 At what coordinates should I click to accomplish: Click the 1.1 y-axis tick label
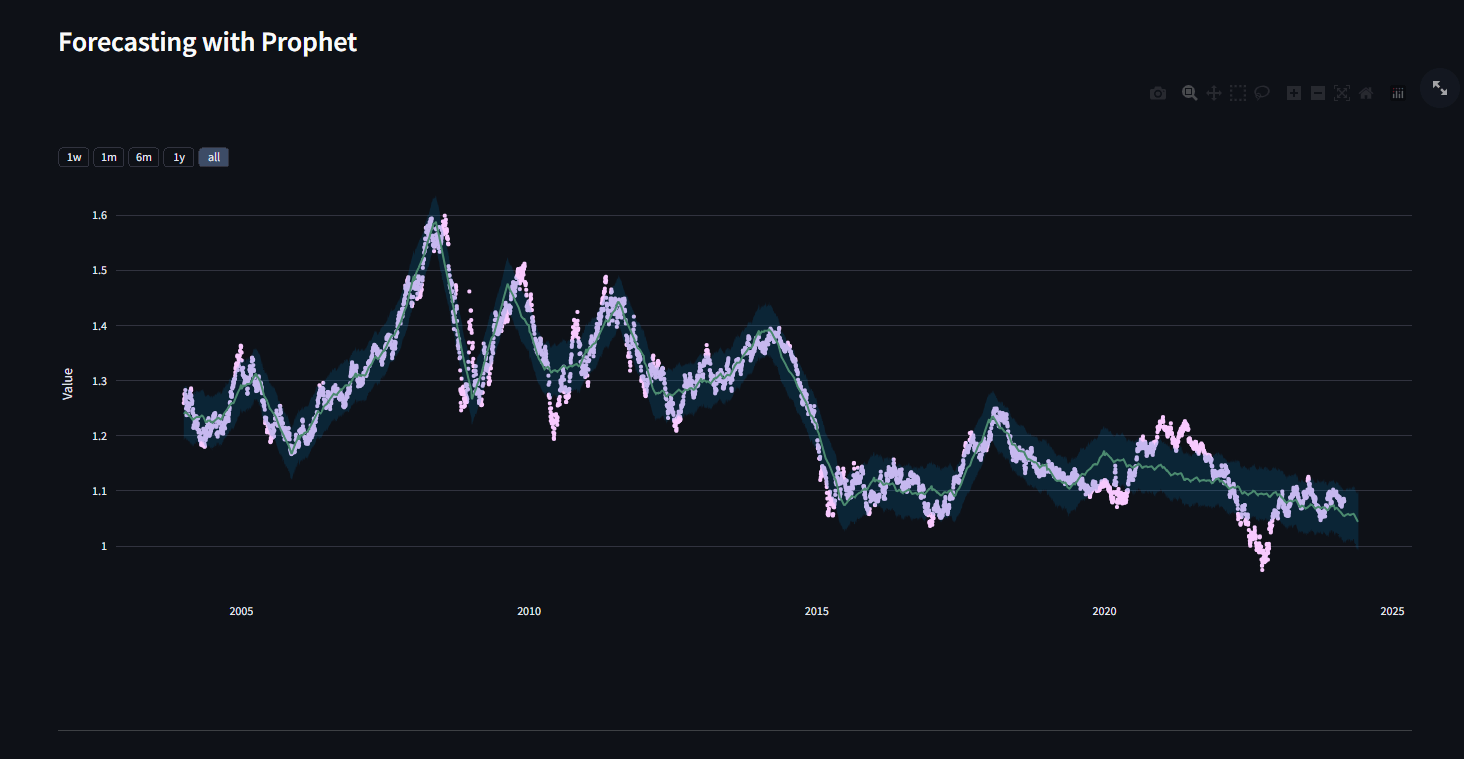pyautogui.click(x=99, y=491)
